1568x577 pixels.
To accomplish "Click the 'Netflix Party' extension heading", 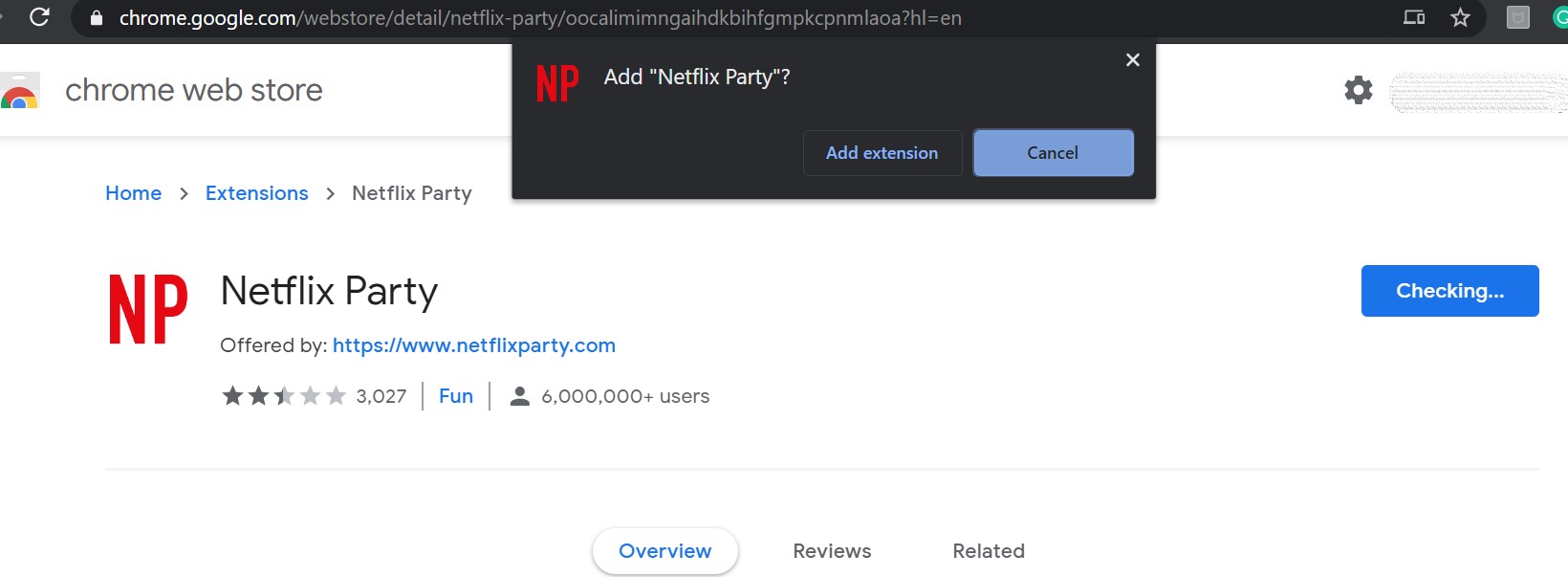I will point(329,291).
